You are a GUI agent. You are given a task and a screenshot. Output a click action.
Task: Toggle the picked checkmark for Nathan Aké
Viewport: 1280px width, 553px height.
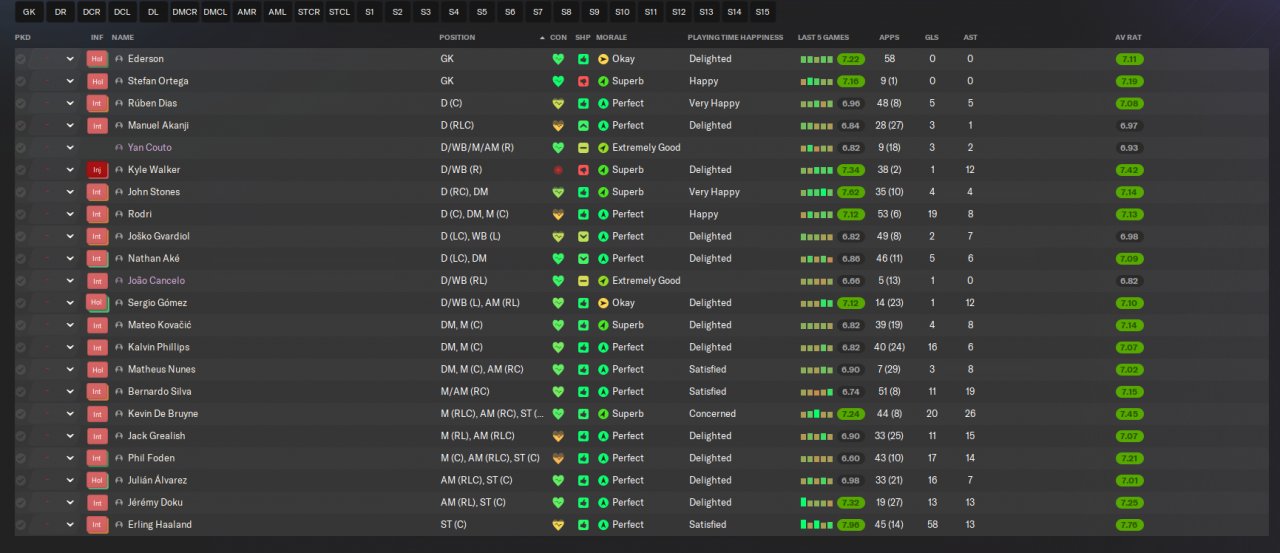pos(21,258)
